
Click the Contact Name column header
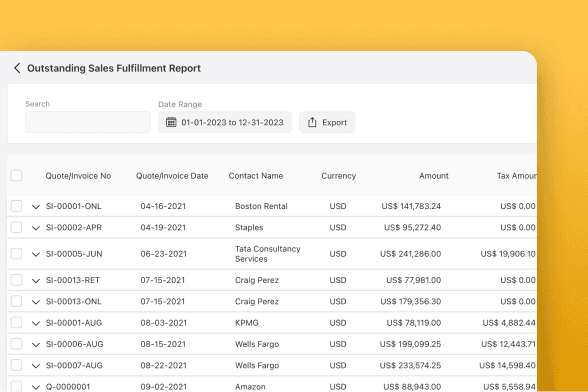[256, 176]
